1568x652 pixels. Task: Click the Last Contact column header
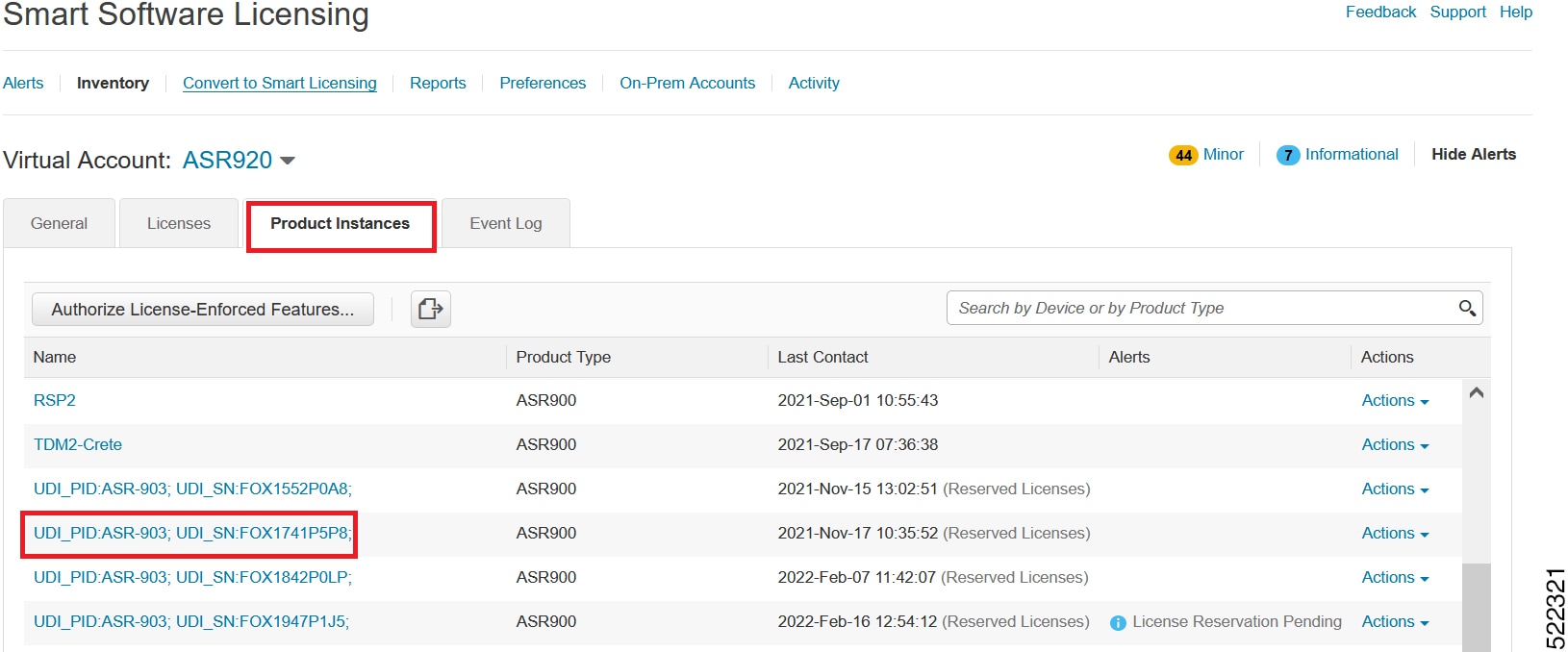[822, 358]
